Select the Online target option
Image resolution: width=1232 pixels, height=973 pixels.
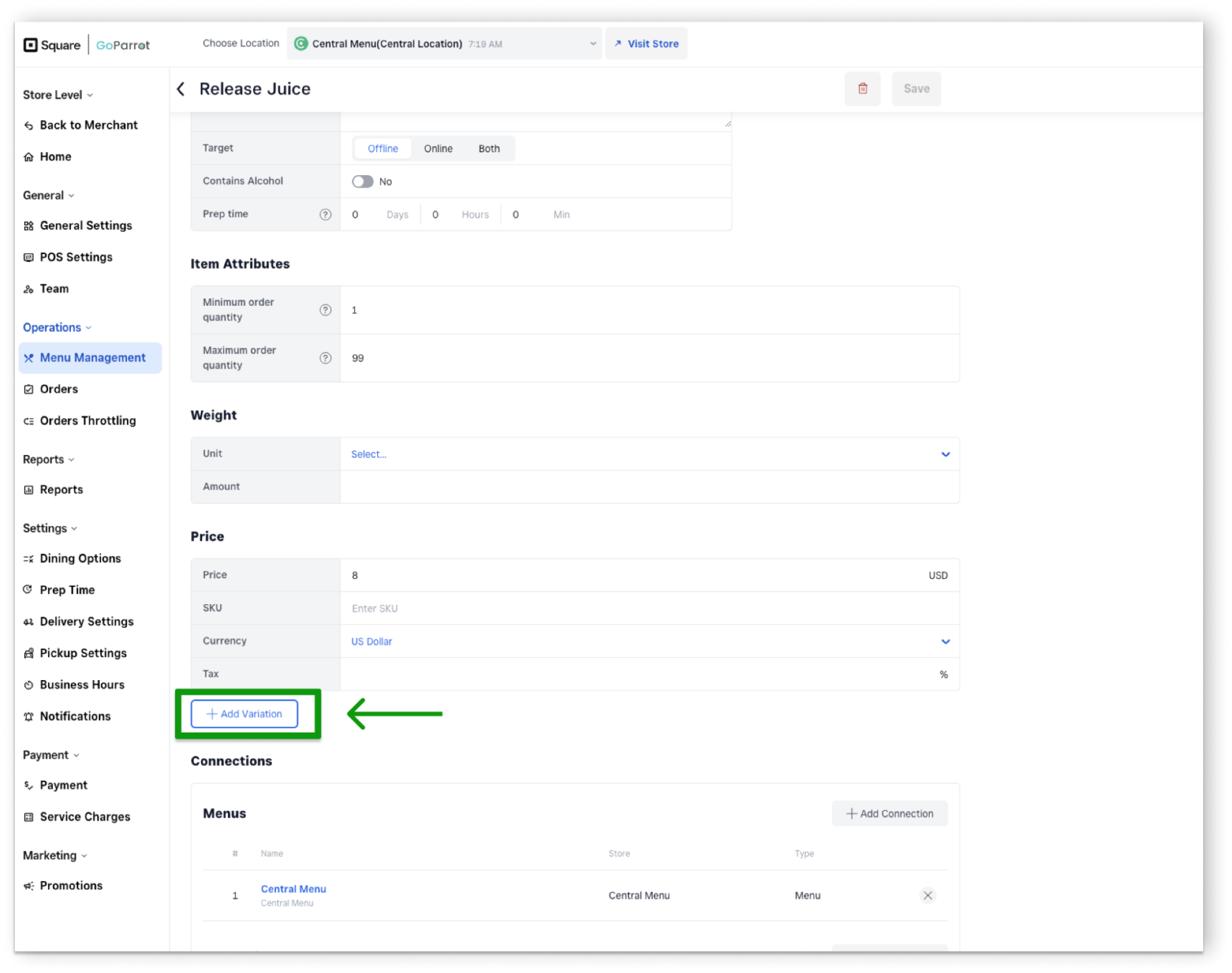[438, 148]
